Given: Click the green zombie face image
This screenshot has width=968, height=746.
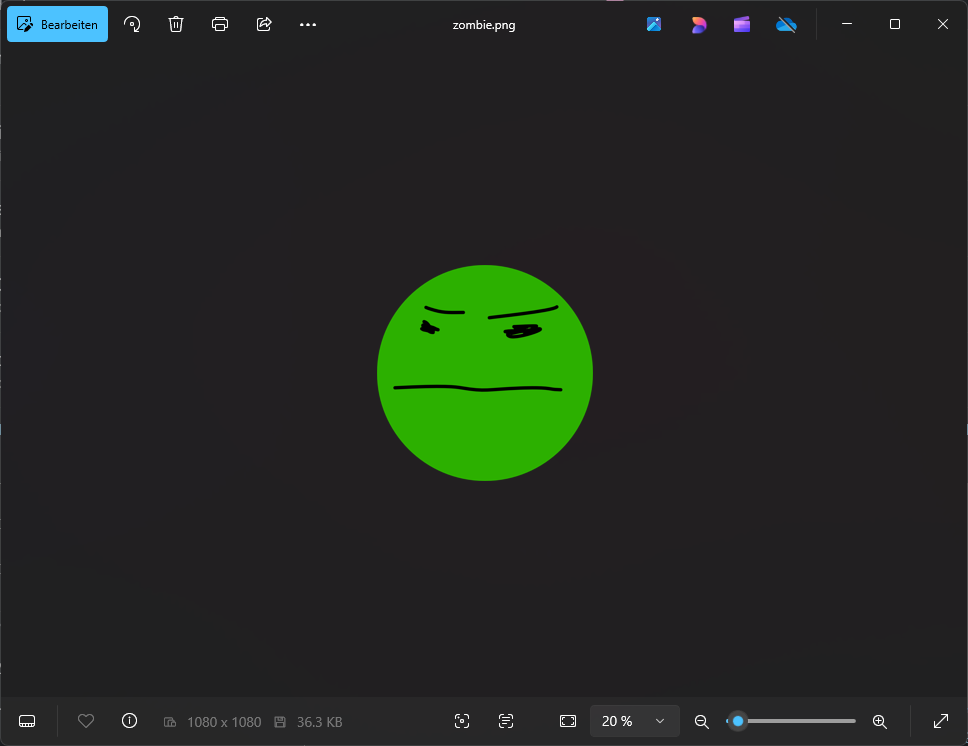Looking at the screenshot, I should point(485,373).
